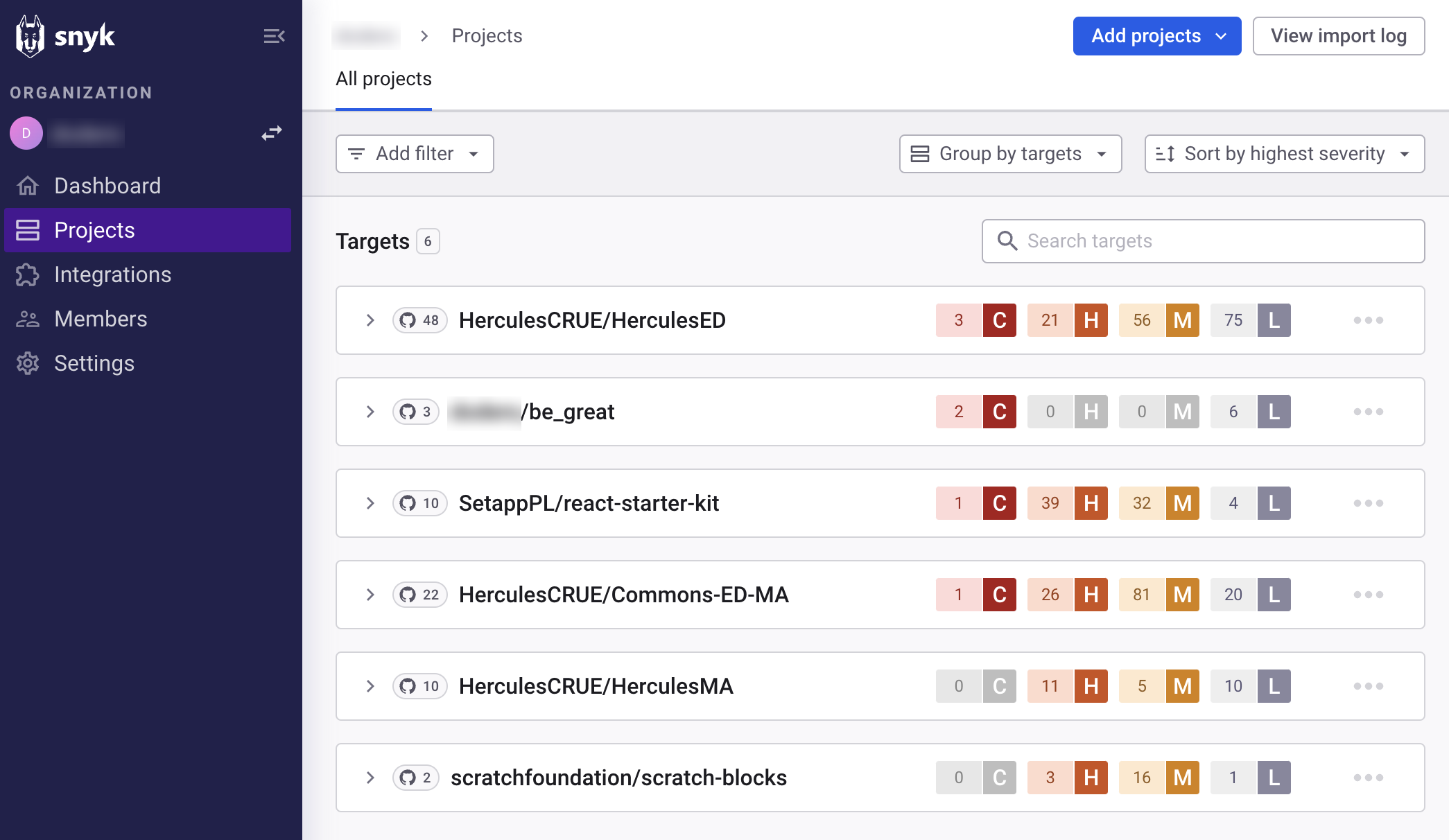Open the Add projects dropdown
This screenshot has width=1449, height=840.
(1157, 36)
